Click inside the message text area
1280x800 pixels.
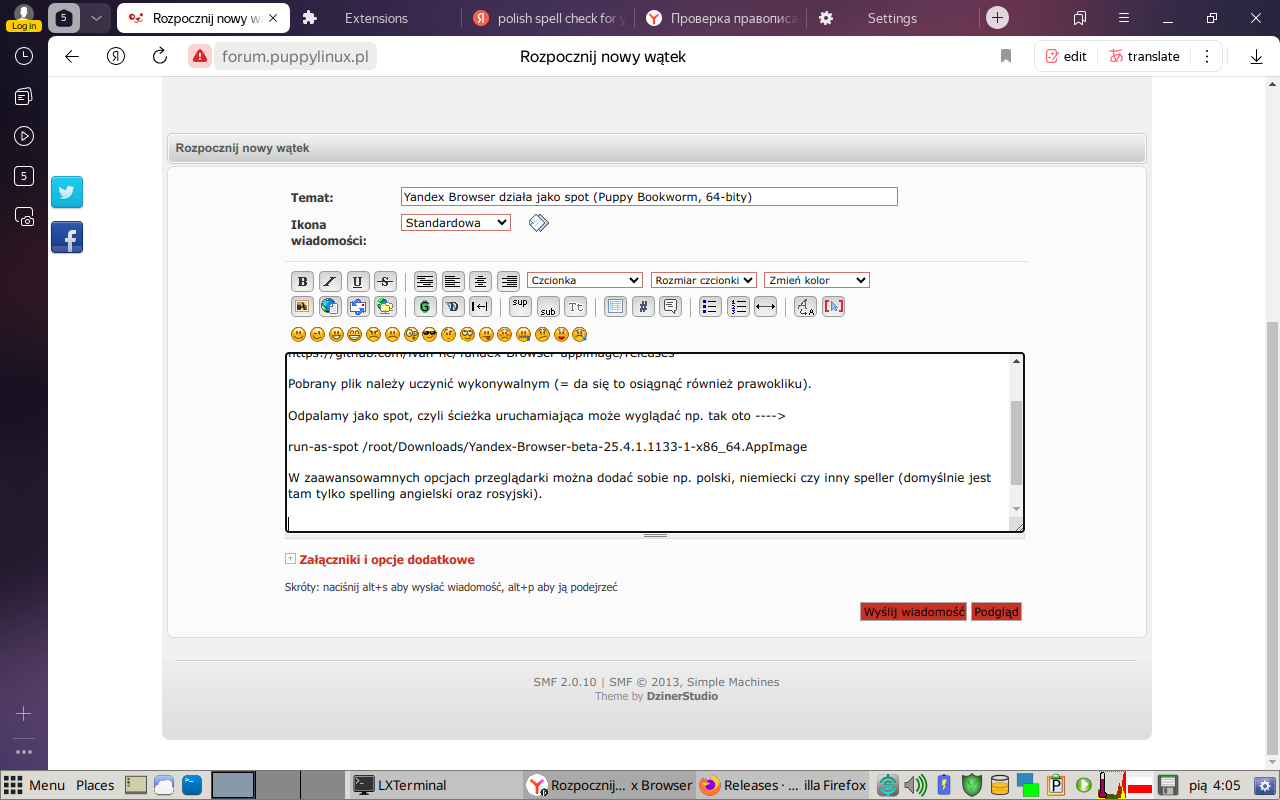pos(648,442)
